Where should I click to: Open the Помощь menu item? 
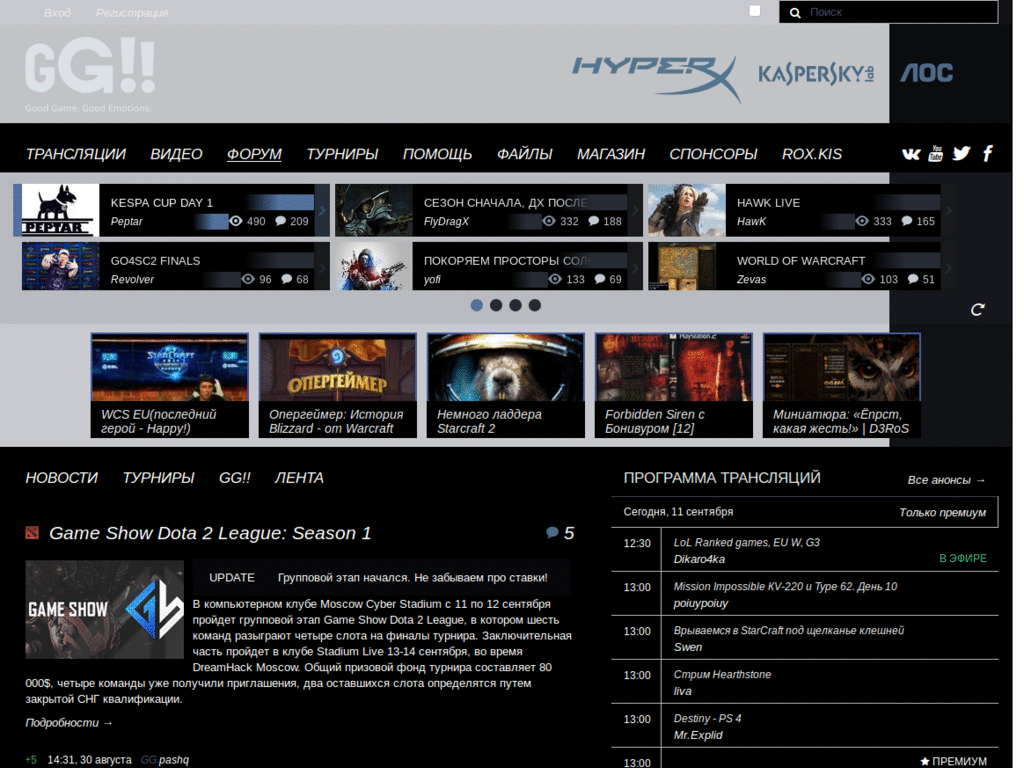(x=437, y=154)
